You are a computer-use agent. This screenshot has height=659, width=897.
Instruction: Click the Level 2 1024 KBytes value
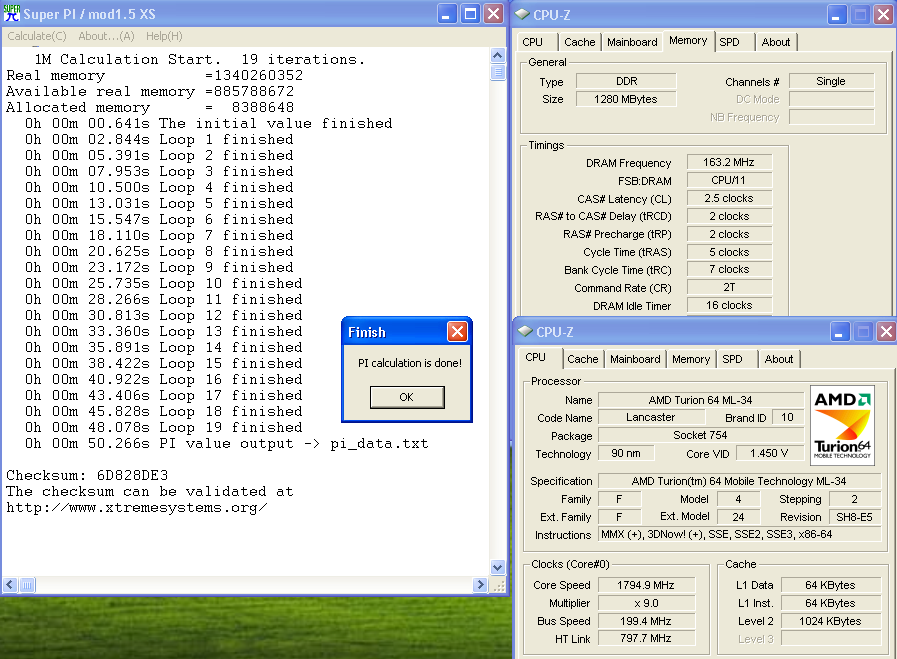click(831, 621)
